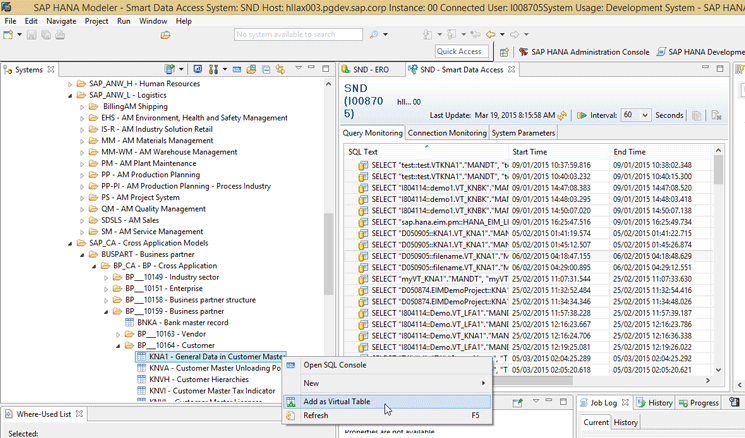Click the search toolbar icon
This screenshot has width=745, height=438.
click(374, 34)
